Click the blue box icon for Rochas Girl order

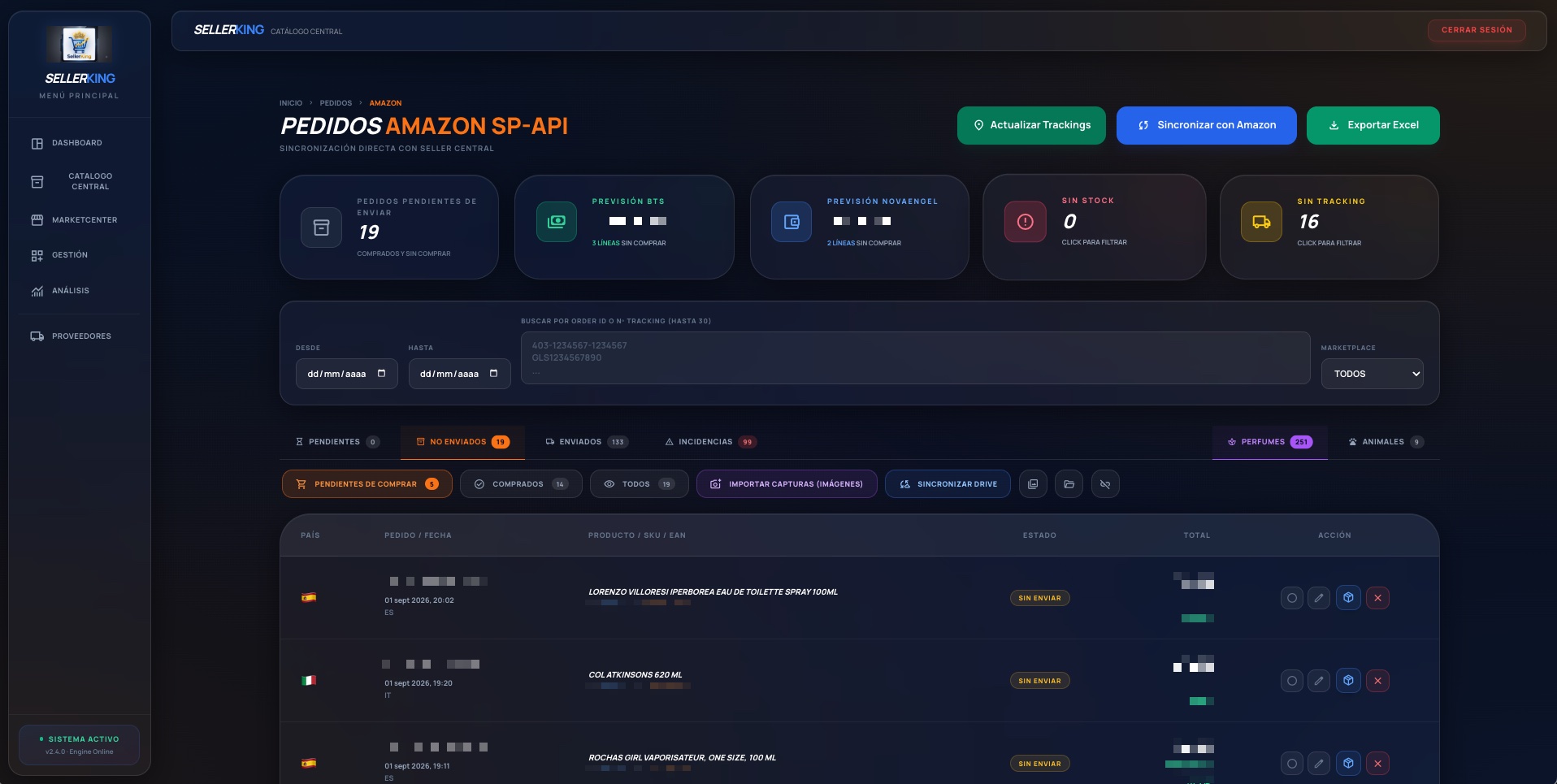pyautogui.click(x=1348, y=764)
